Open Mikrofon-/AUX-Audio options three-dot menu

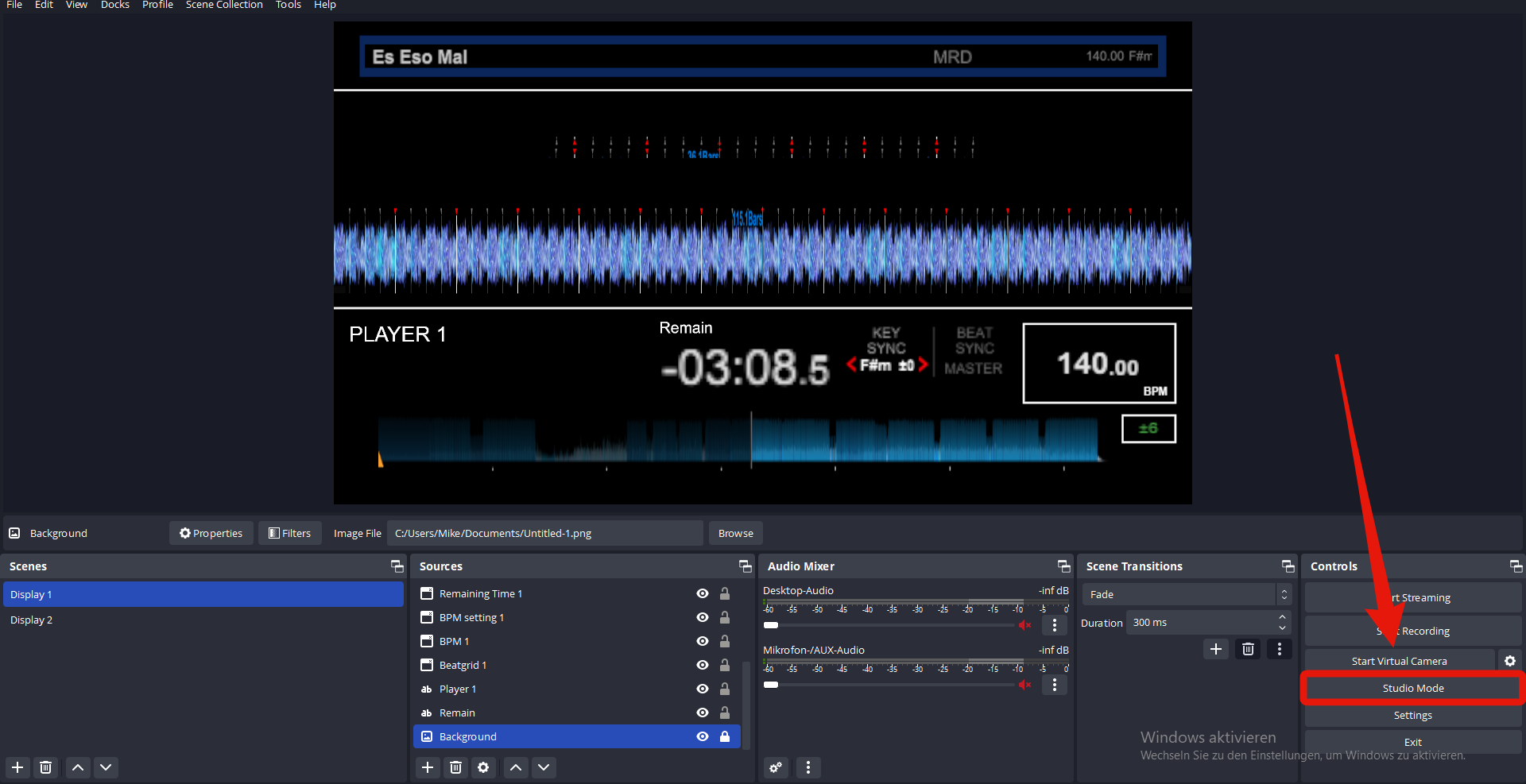(x=1055, y=685)
